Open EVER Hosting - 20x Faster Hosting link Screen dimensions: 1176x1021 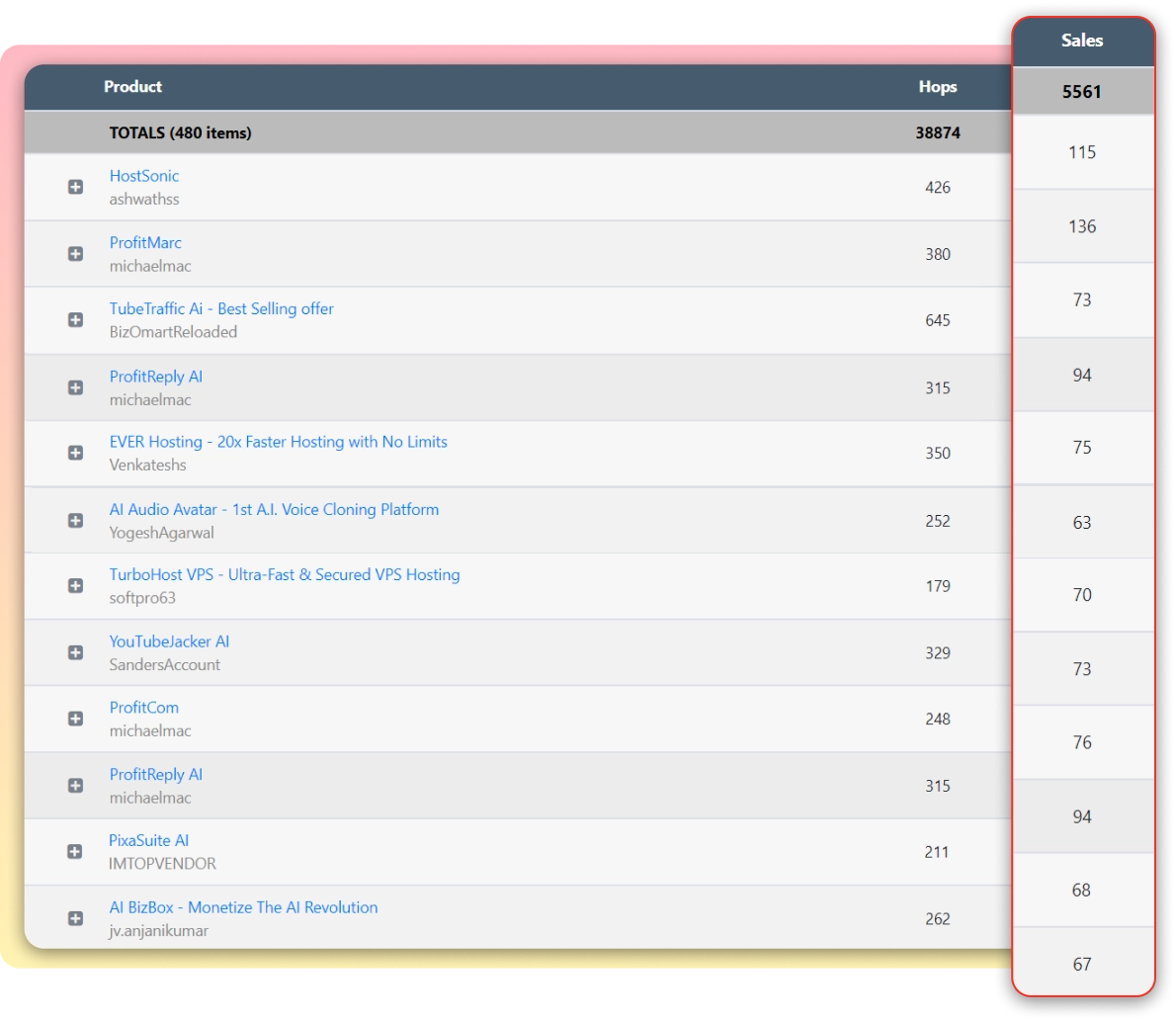[x=279, y=442]
